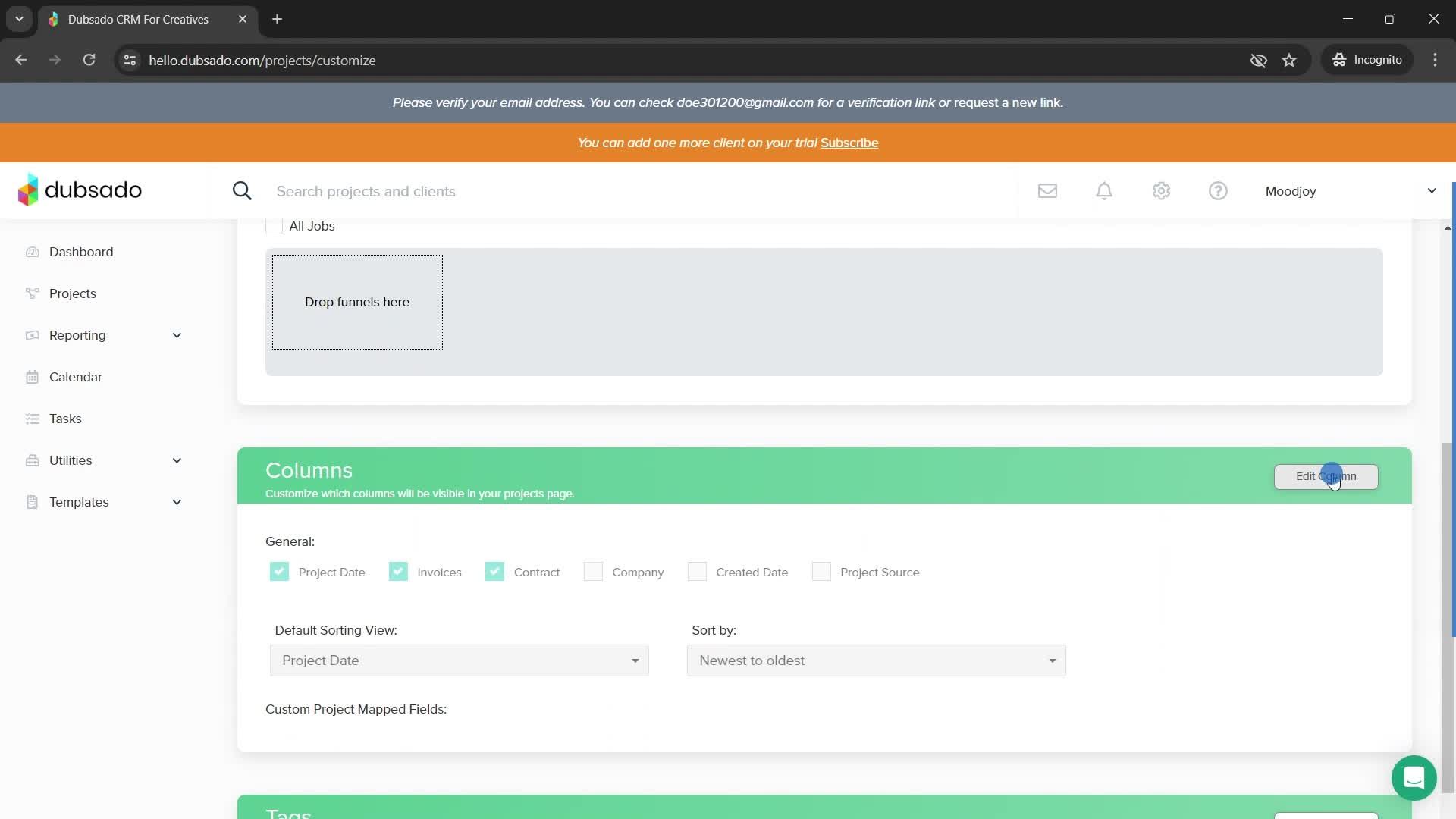Click the third-party cookies eye icon
Viewport: 1456px width, 819px height.
[x=1258, y=60]
